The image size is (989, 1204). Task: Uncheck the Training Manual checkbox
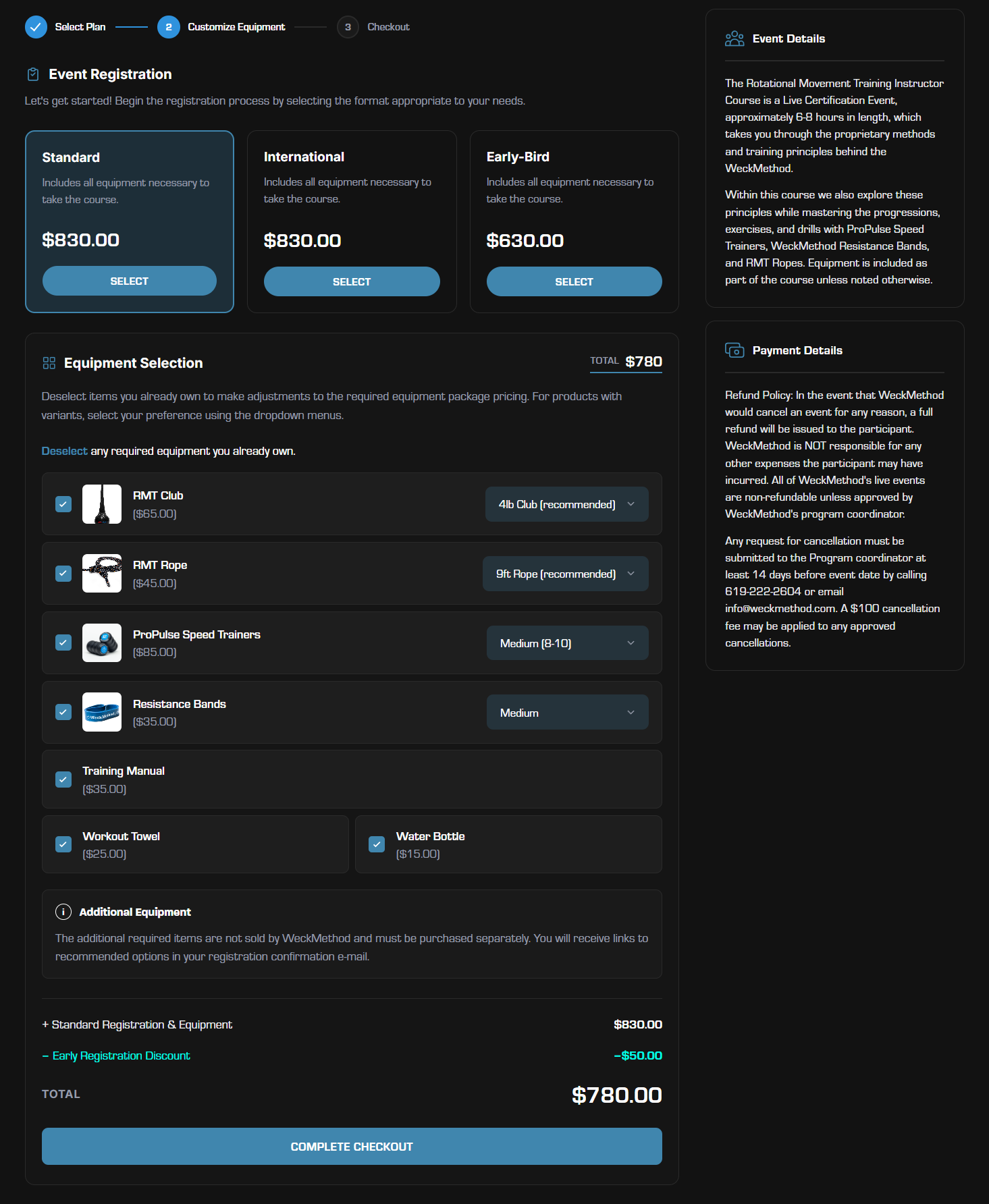63,779
